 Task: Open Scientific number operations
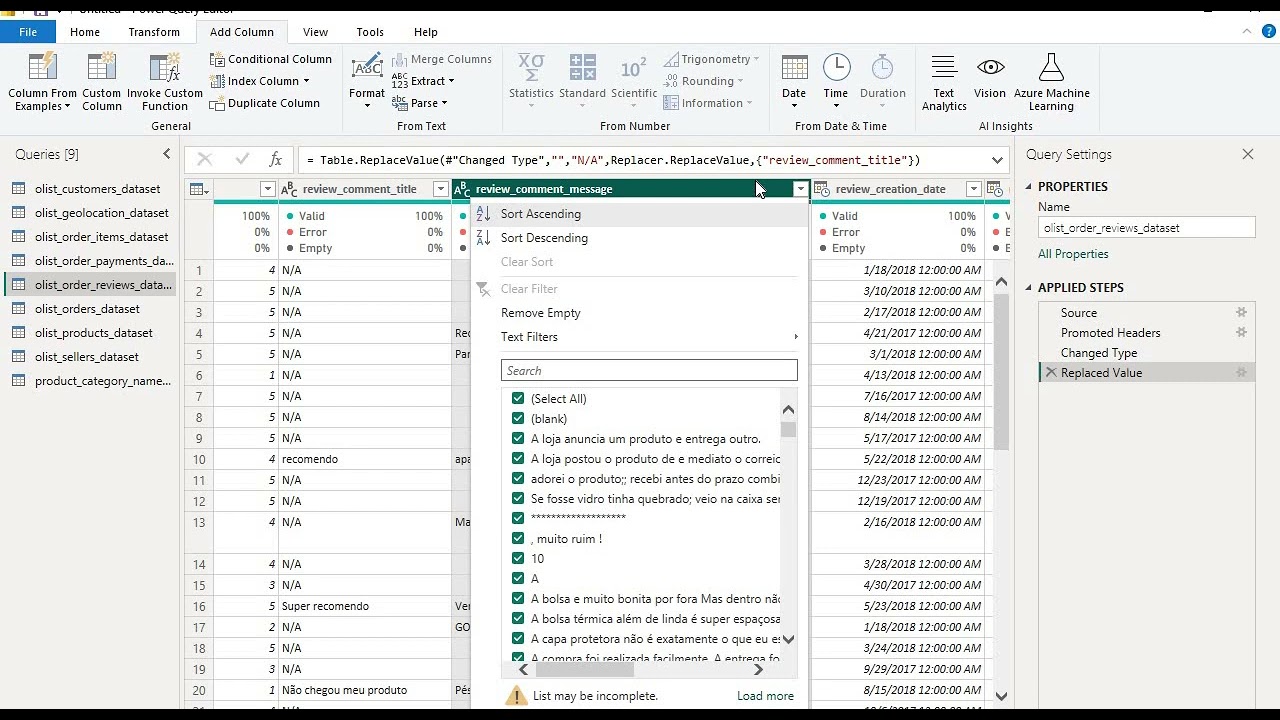coord(634,80)
